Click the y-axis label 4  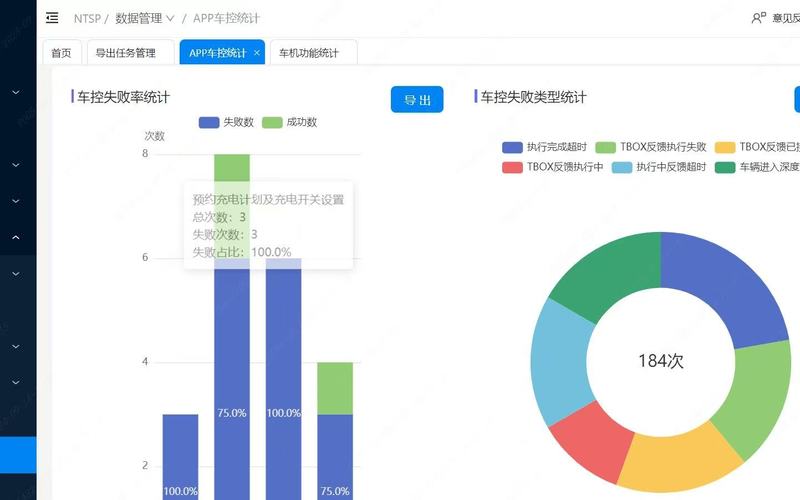coord(145,362)
